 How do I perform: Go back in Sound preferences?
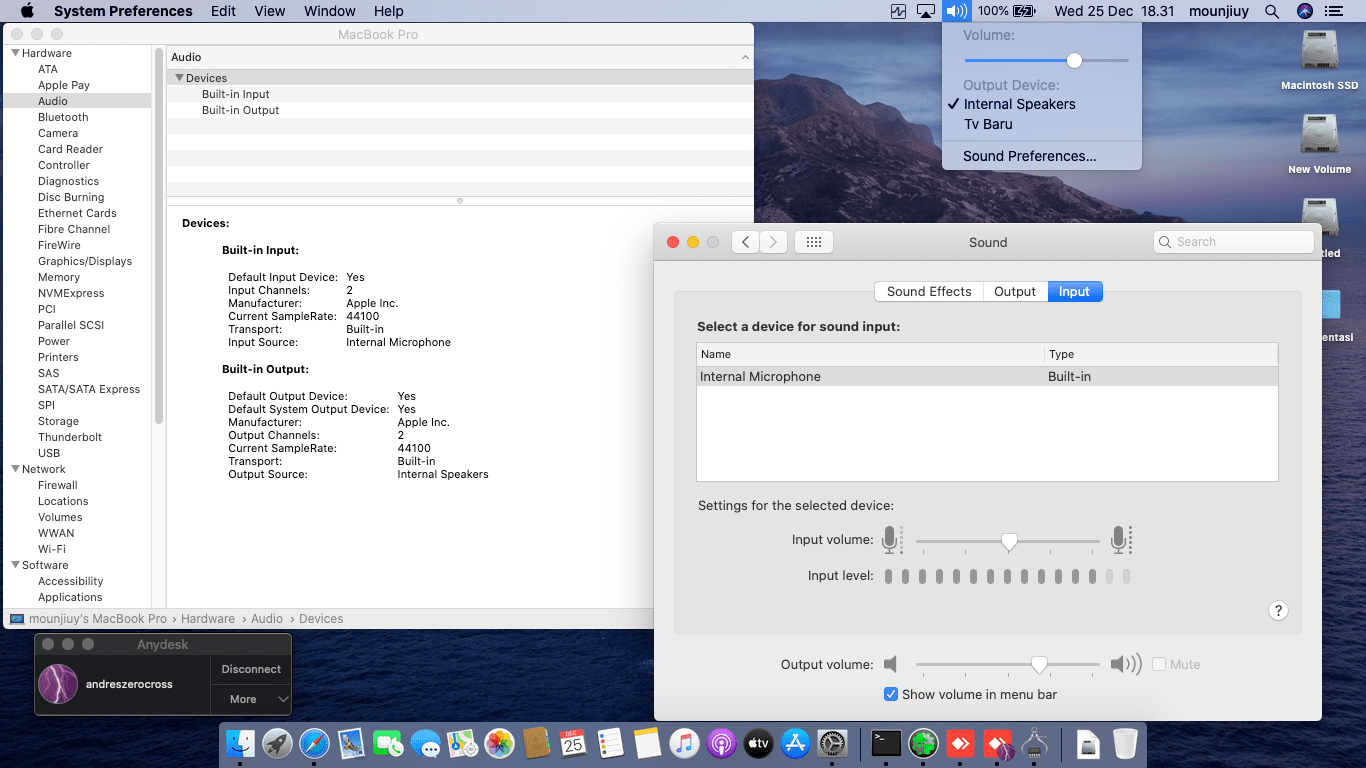pos(745,242)
